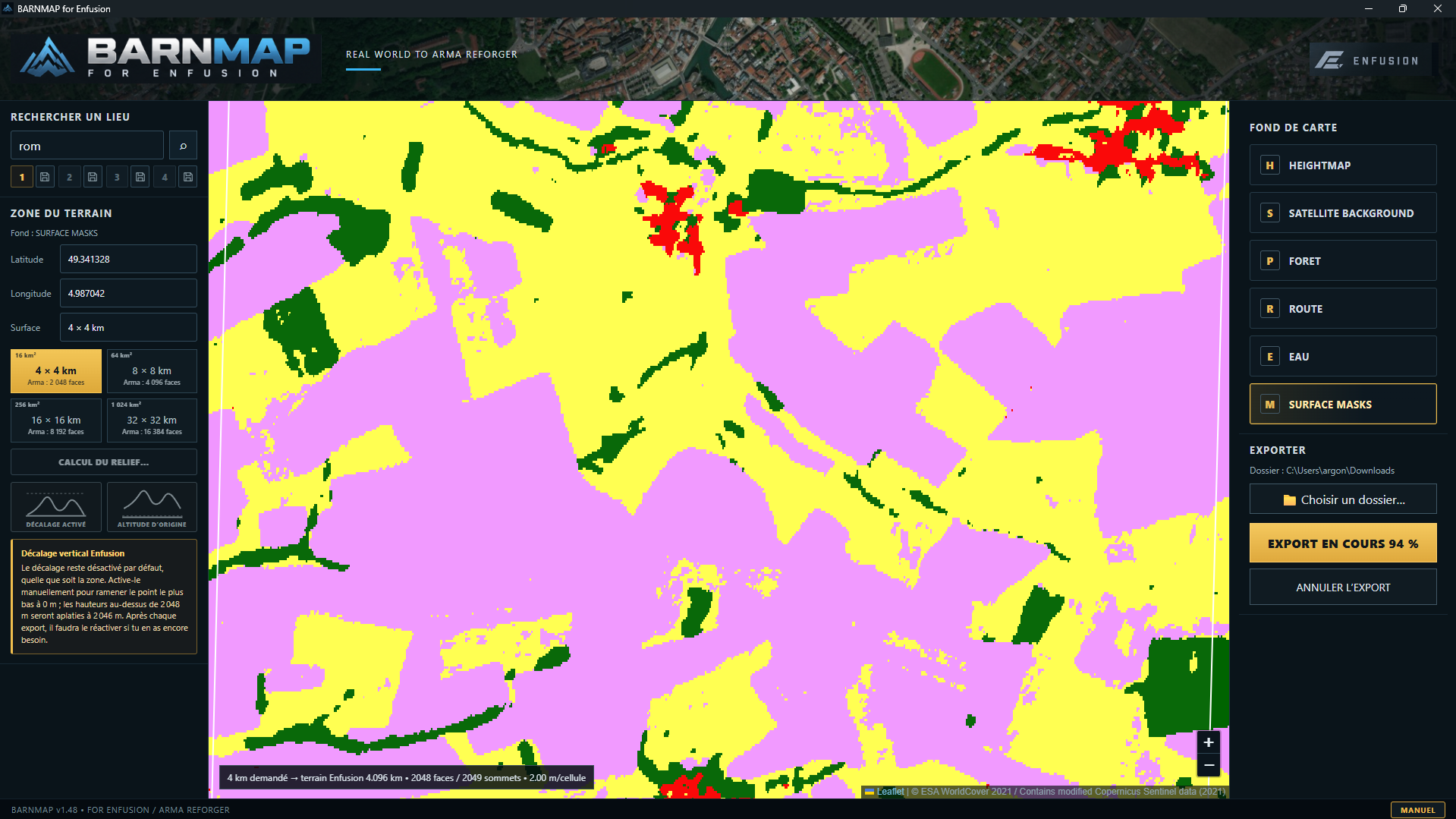Select the 8 × 8 km terrain size
Screen dimensions: 1456x819
pos(152,371)
